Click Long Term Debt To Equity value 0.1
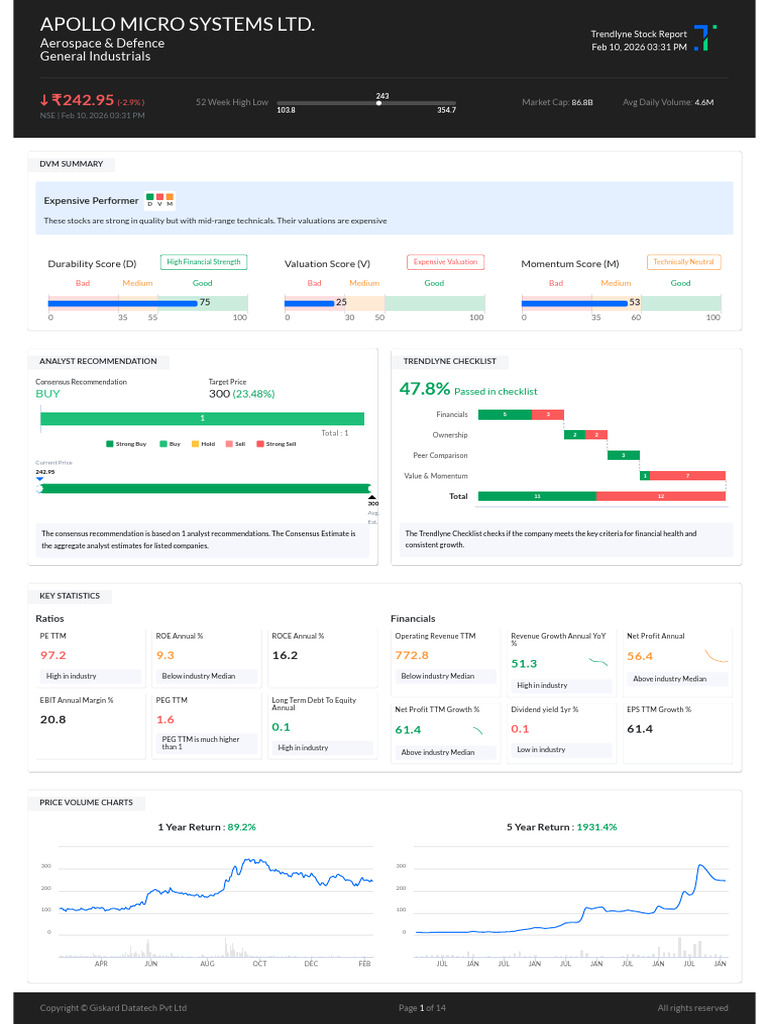The image size is (768, 1024). click(281, 728)
